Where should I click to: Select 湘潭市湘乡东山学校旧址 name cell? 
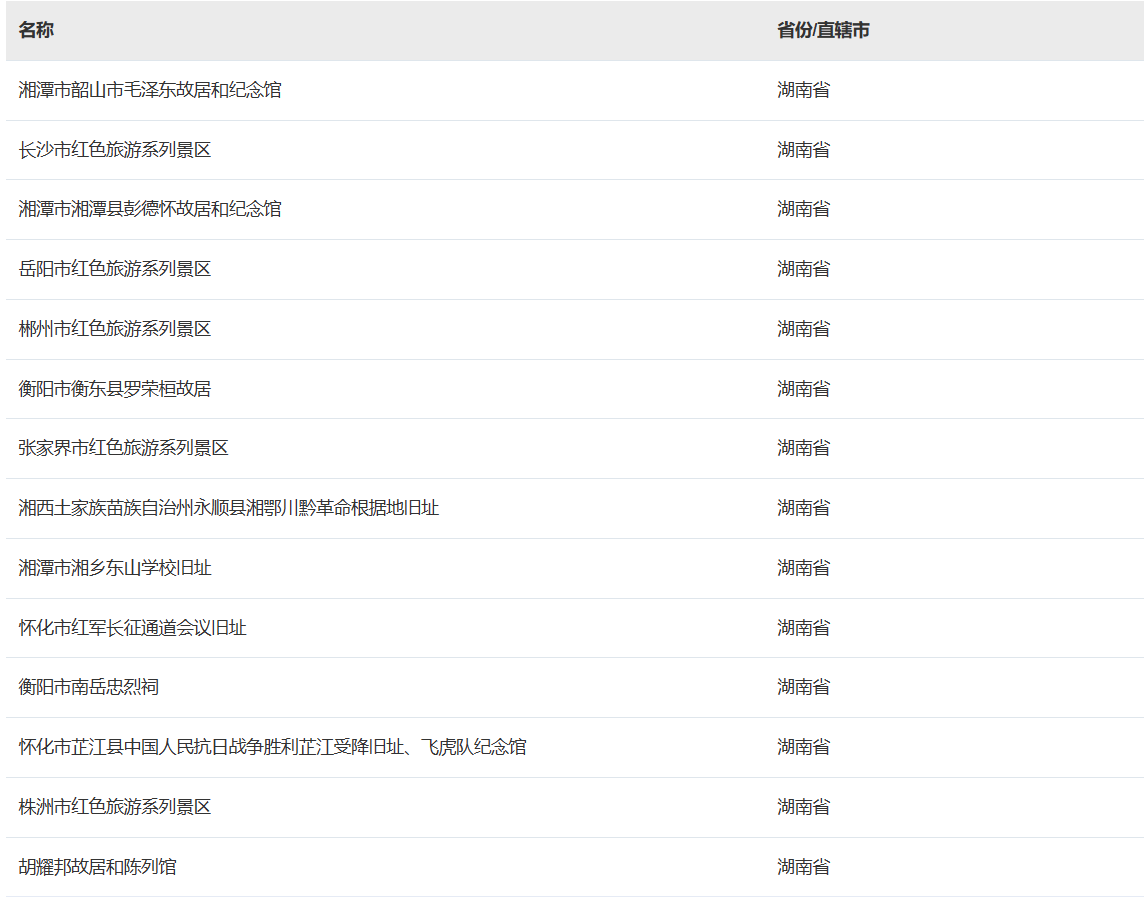pos(115,568)
